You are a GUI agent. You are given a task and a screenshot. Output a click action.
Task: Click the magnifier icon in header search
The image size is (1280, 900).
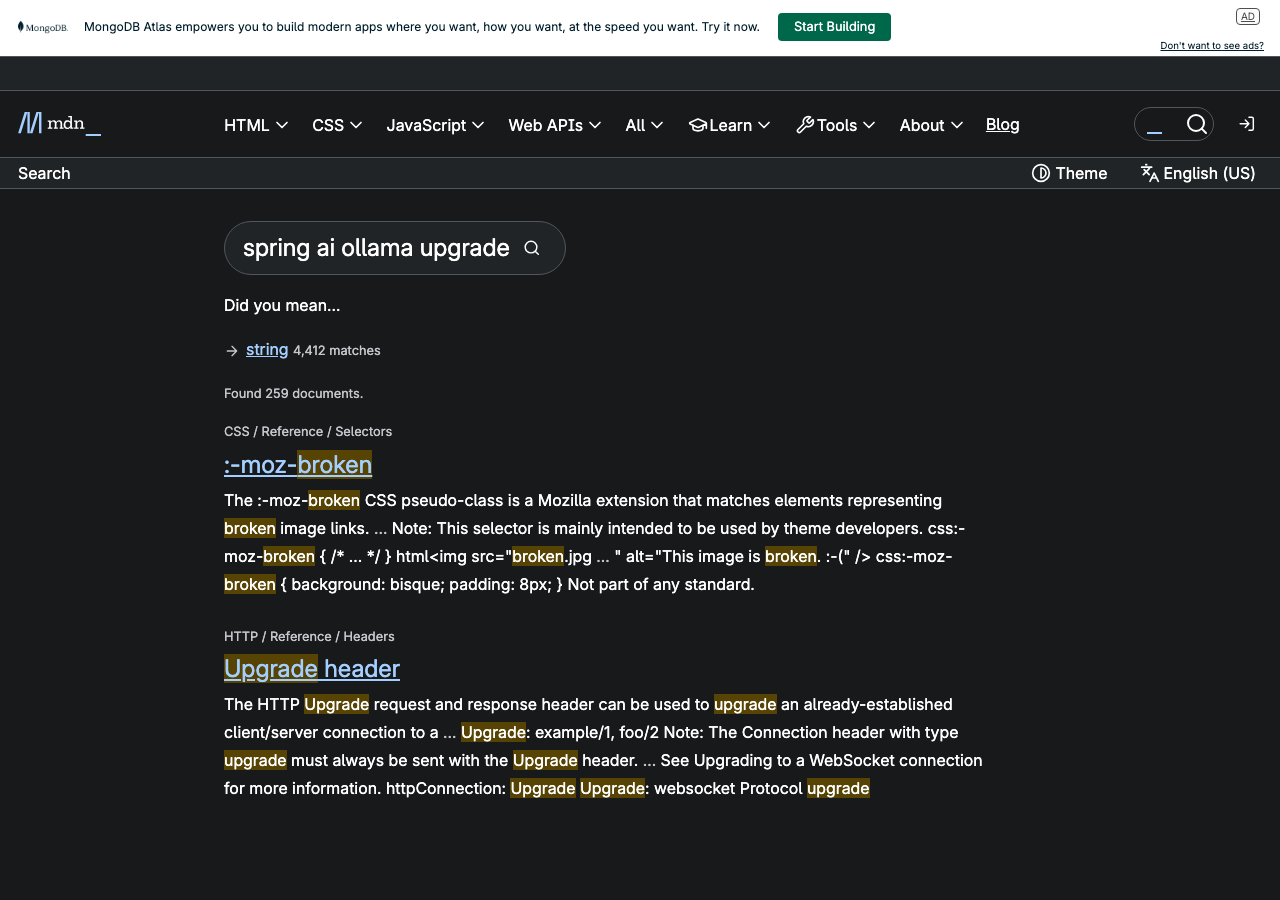click(x=1196, y=124)
